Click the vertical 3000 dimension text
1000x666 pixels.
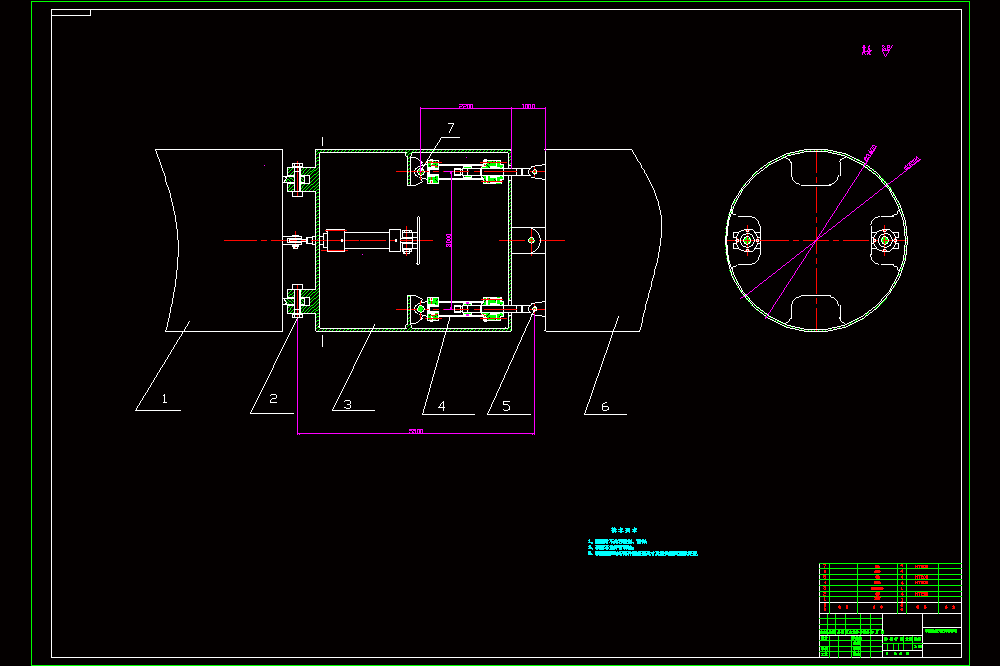[449, 240]
